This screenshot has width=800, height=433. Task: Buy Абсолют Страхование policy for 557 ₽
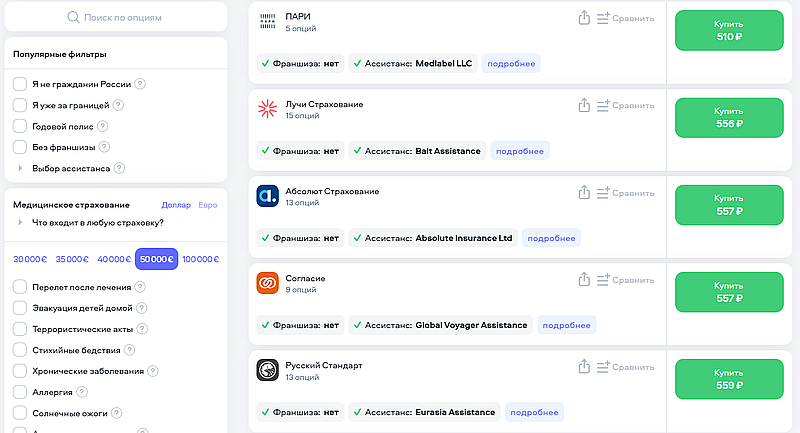pyautogui.click(x=729, y=205)
